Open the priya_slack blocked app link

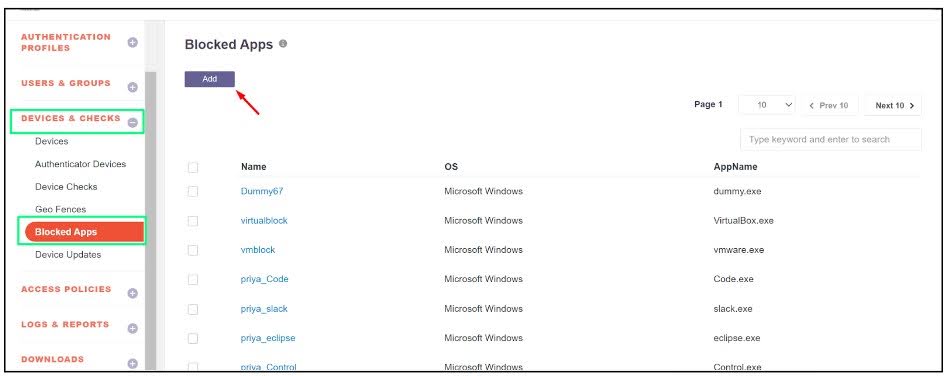click(x=264, y=309)
